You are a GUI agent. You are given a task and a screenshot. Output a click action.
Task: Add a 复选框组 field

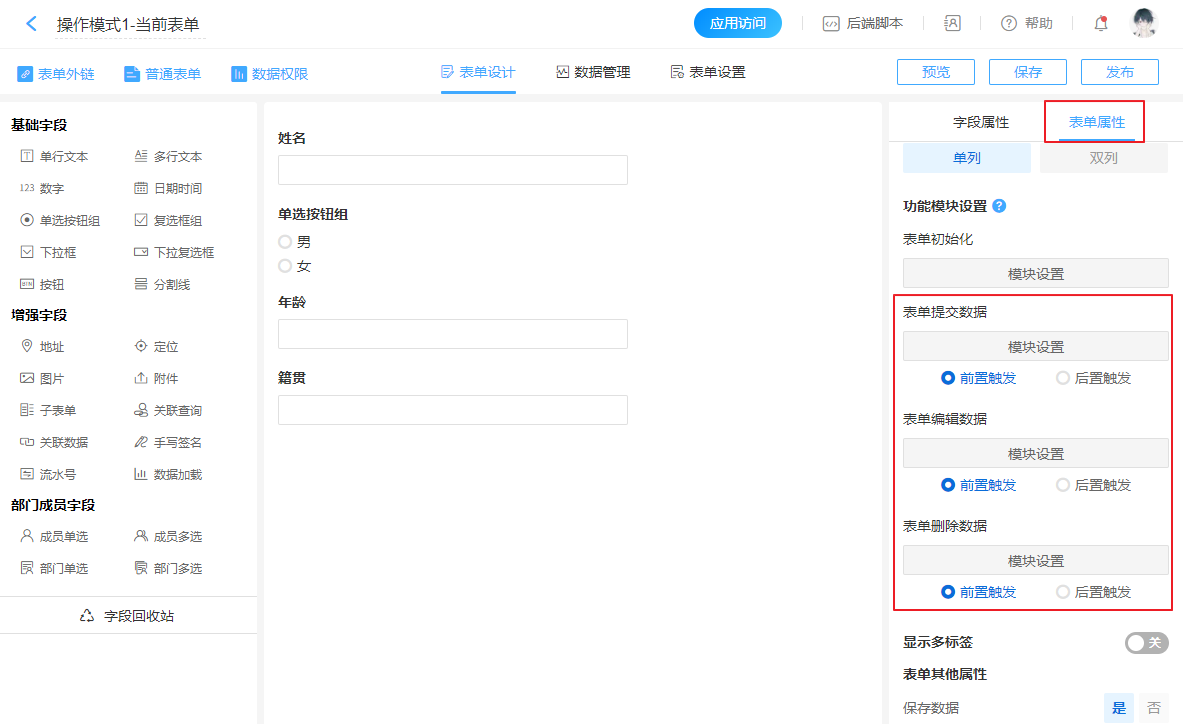168,220
